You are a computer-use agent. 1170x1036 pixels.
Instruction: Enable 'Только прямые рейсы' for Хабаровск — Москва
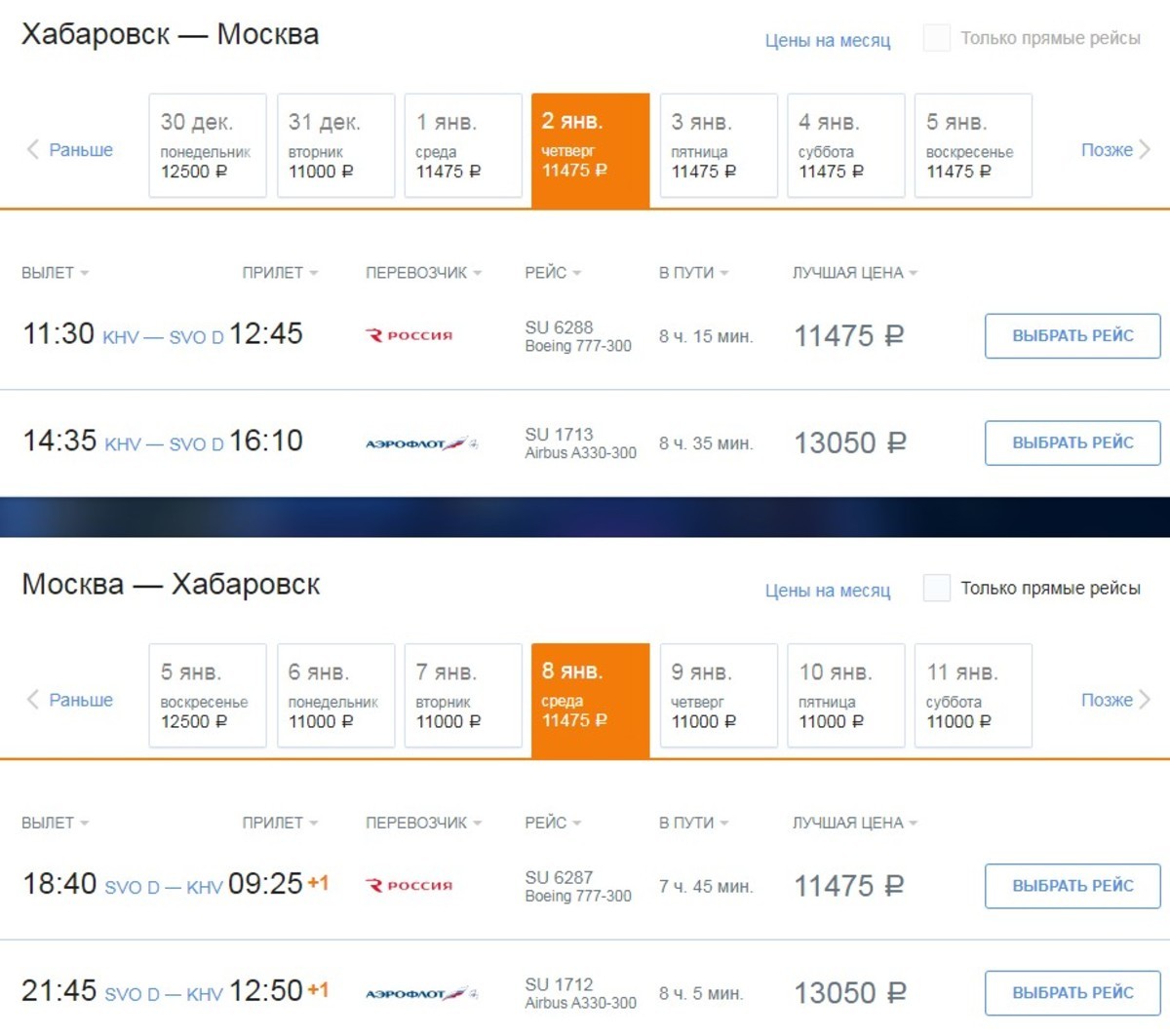[x=937, y=38]
